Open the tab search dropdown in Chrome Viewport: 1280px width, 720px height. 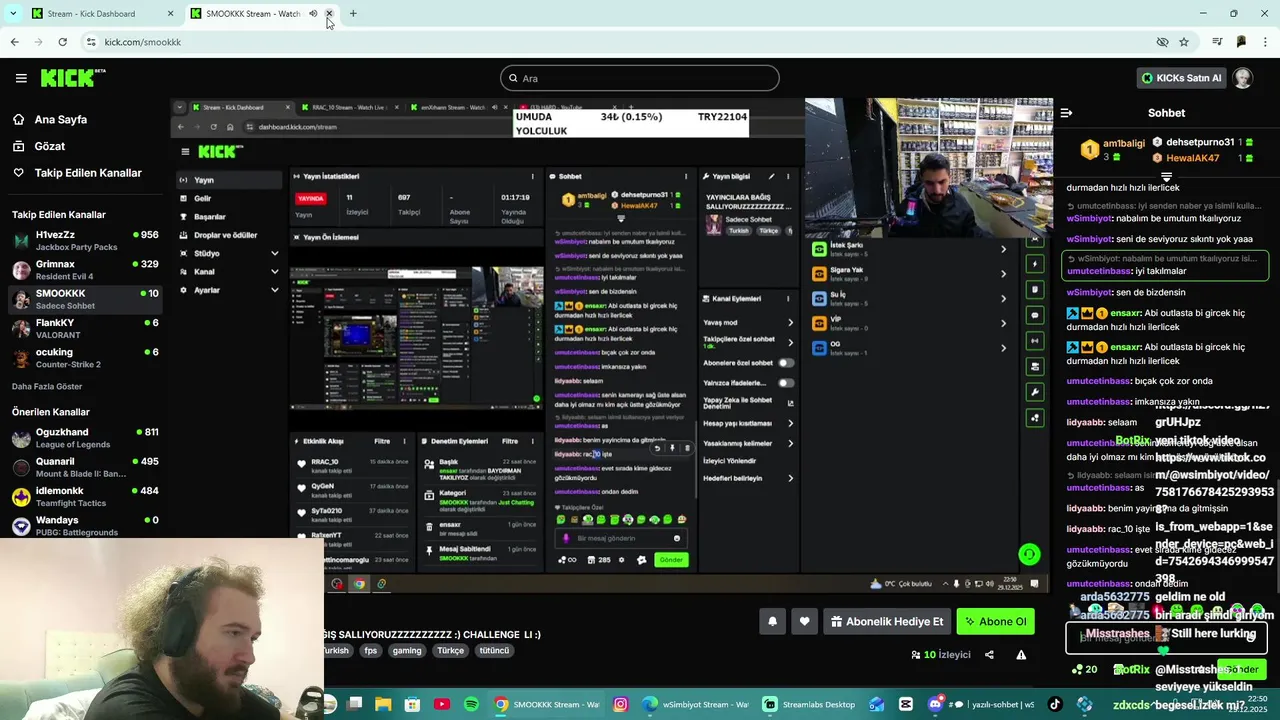click(13, 14)
